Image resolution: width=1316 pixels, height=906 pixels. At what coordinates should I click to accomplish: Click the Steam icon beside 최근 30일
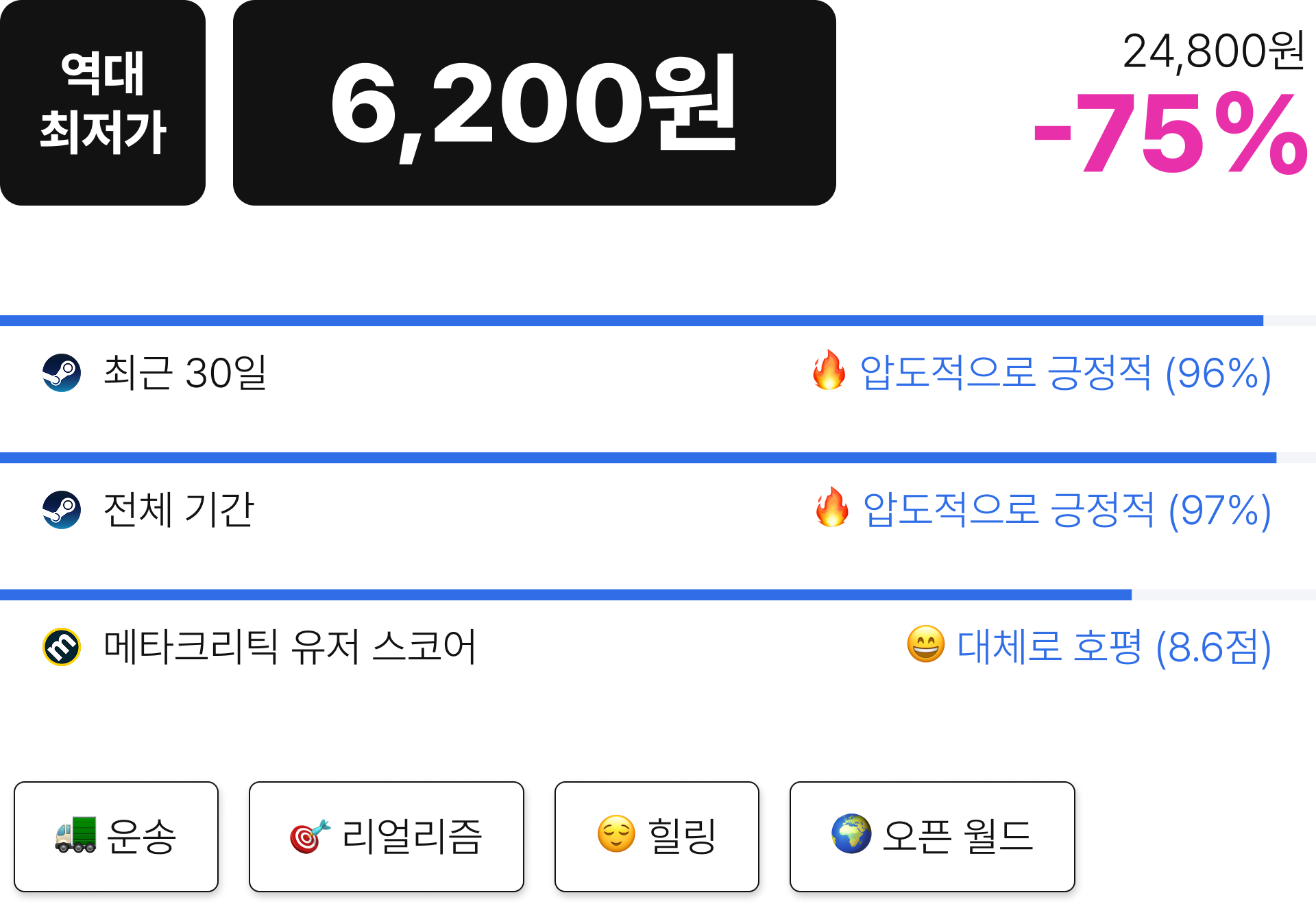[62, 373]
